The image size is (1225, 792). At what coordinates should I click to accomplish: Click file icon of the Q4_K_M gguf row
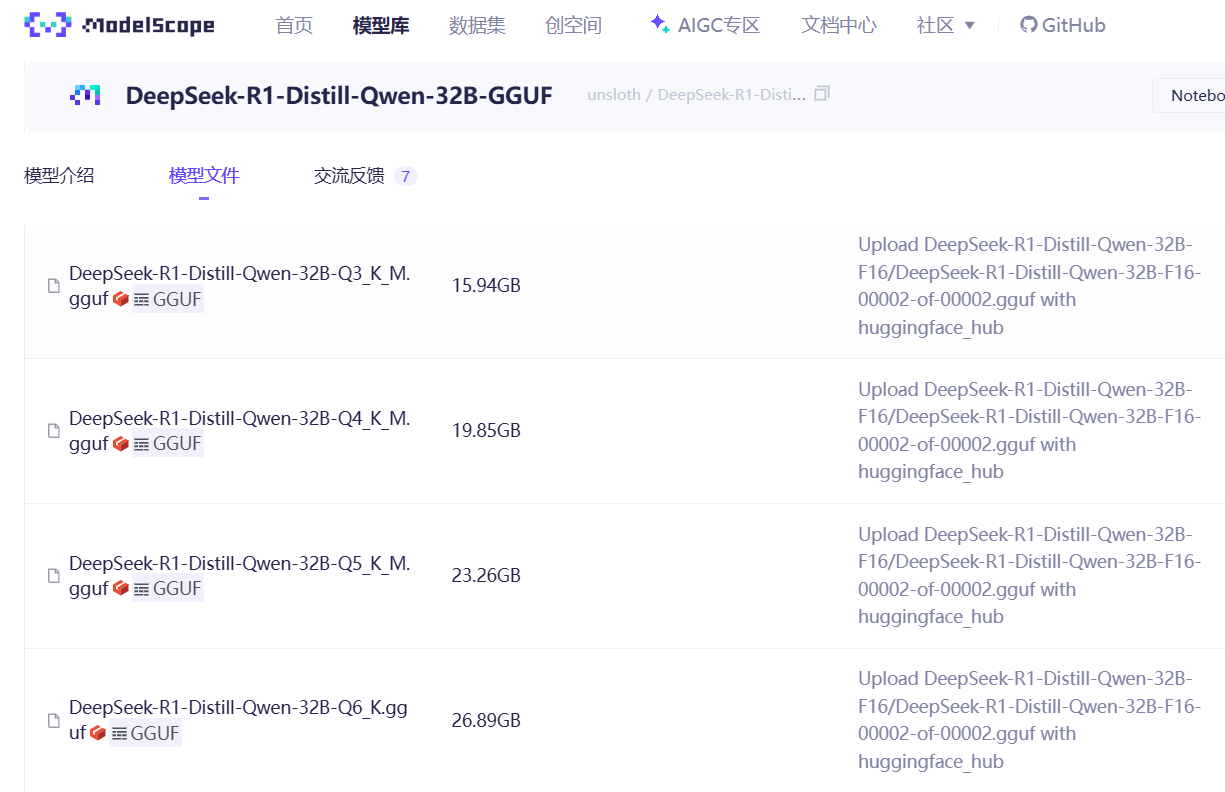54,431
